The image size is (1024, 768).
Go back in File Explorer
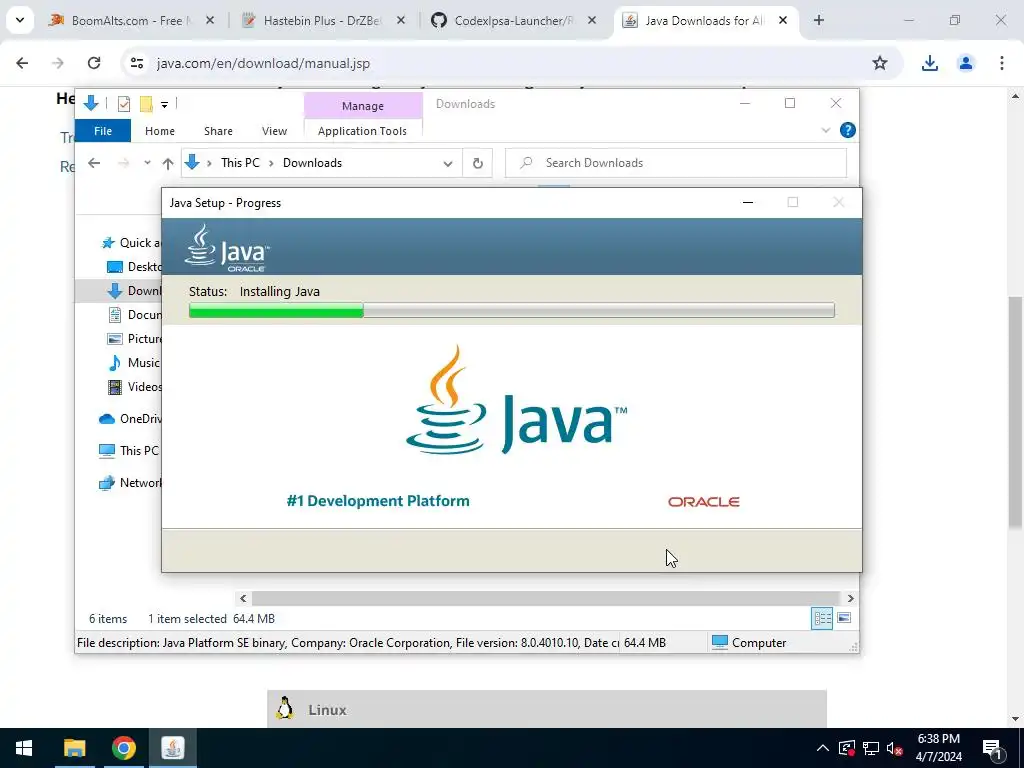coord(94,163)
